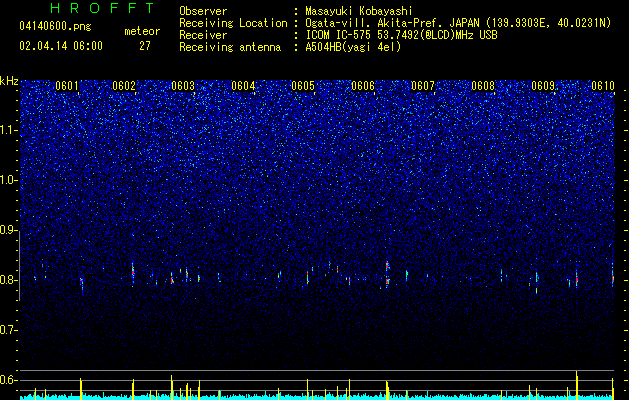Viewport: 629px width, 400px height.
Task: Click the meteor label
Action: click(142, 31)
